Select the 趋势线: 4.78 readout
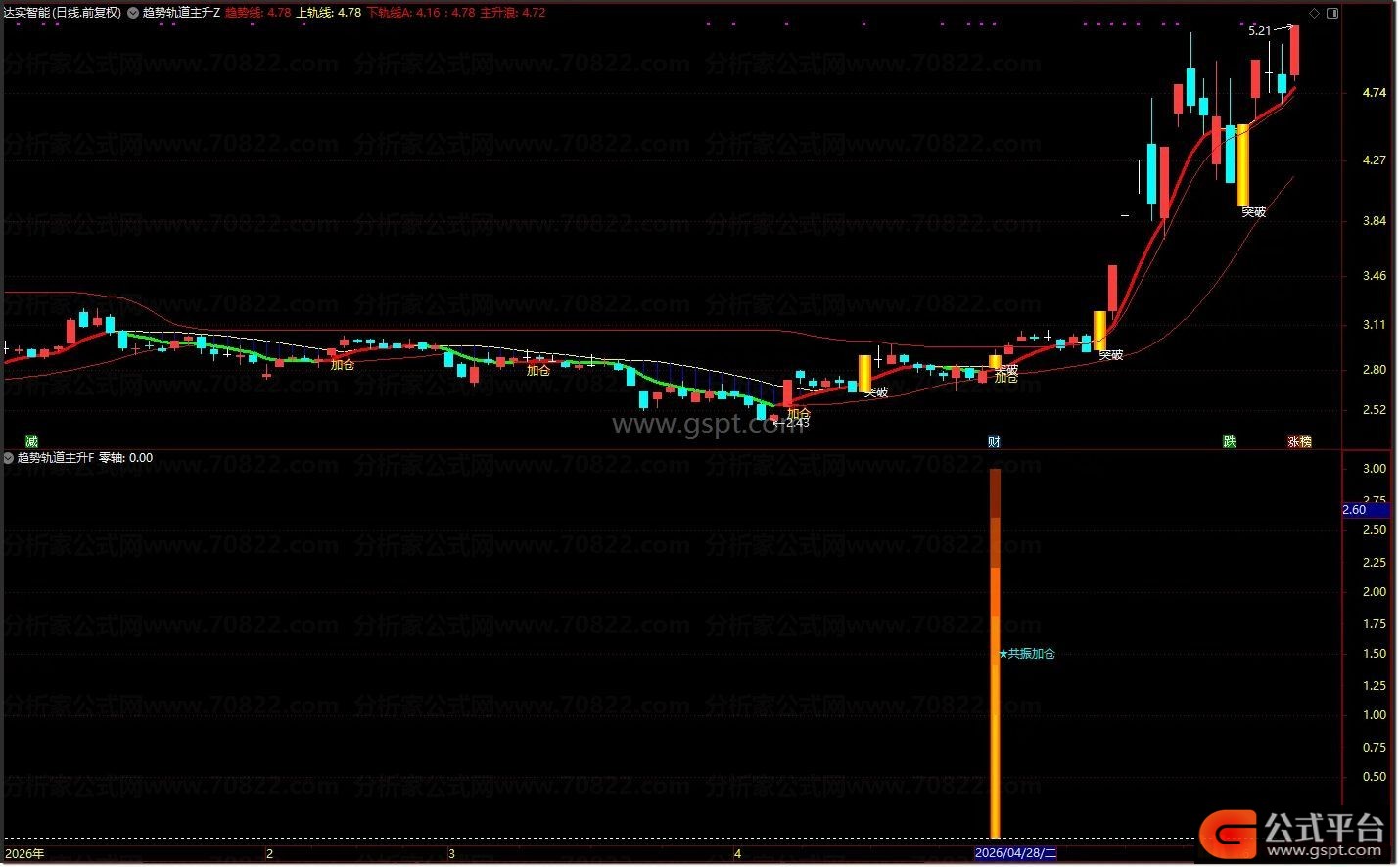The image size is (1400, 867). [258, 13]
